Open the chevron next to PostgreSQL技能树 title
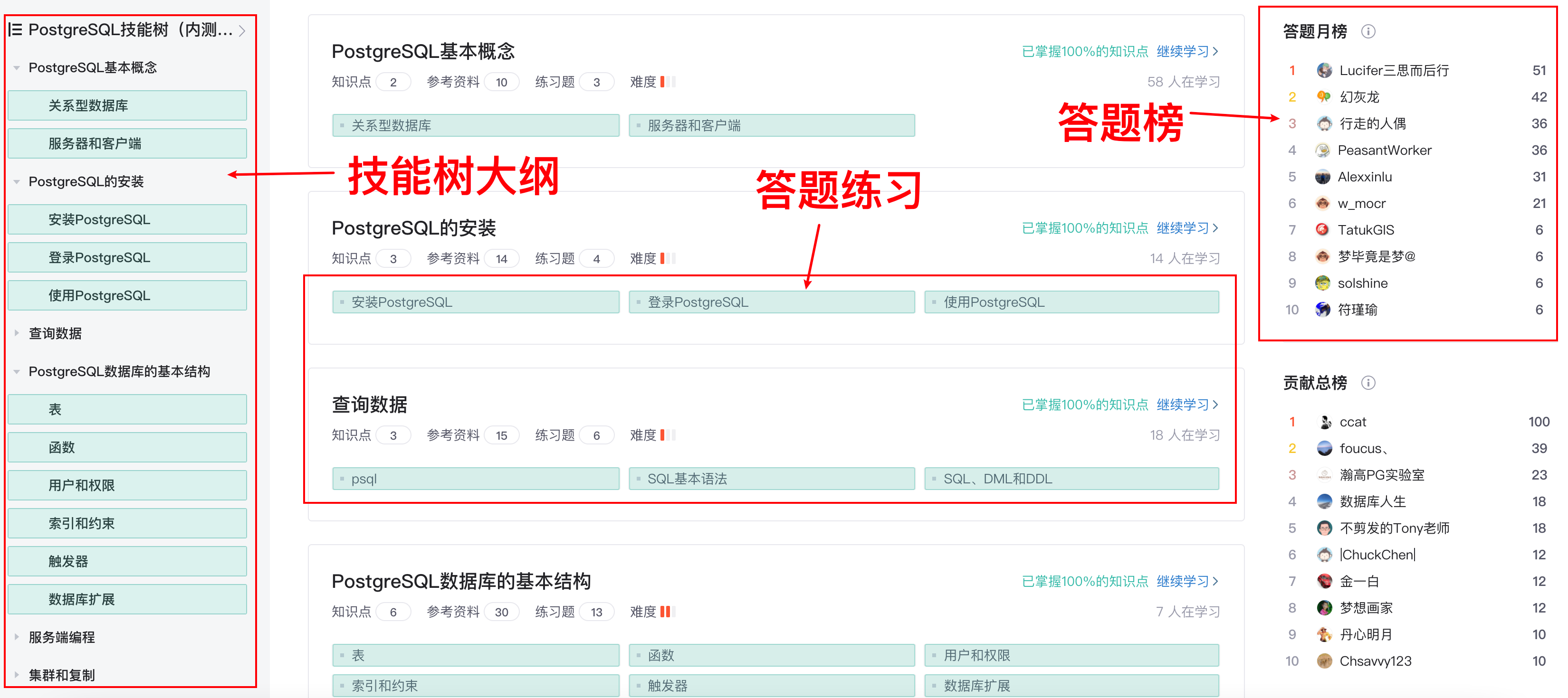This screenshot has height=698, width=1568. coord(242,30)
